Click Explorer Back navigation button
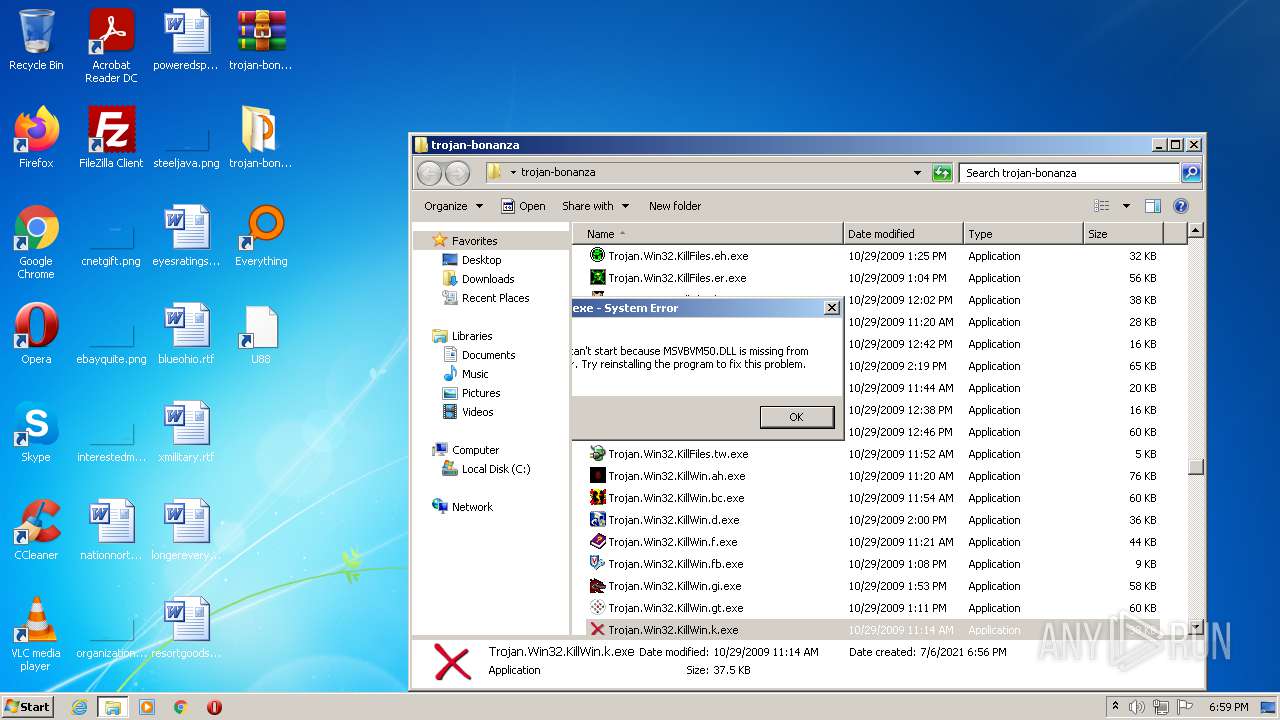The image size is (1280, 720). coord(429,173)
